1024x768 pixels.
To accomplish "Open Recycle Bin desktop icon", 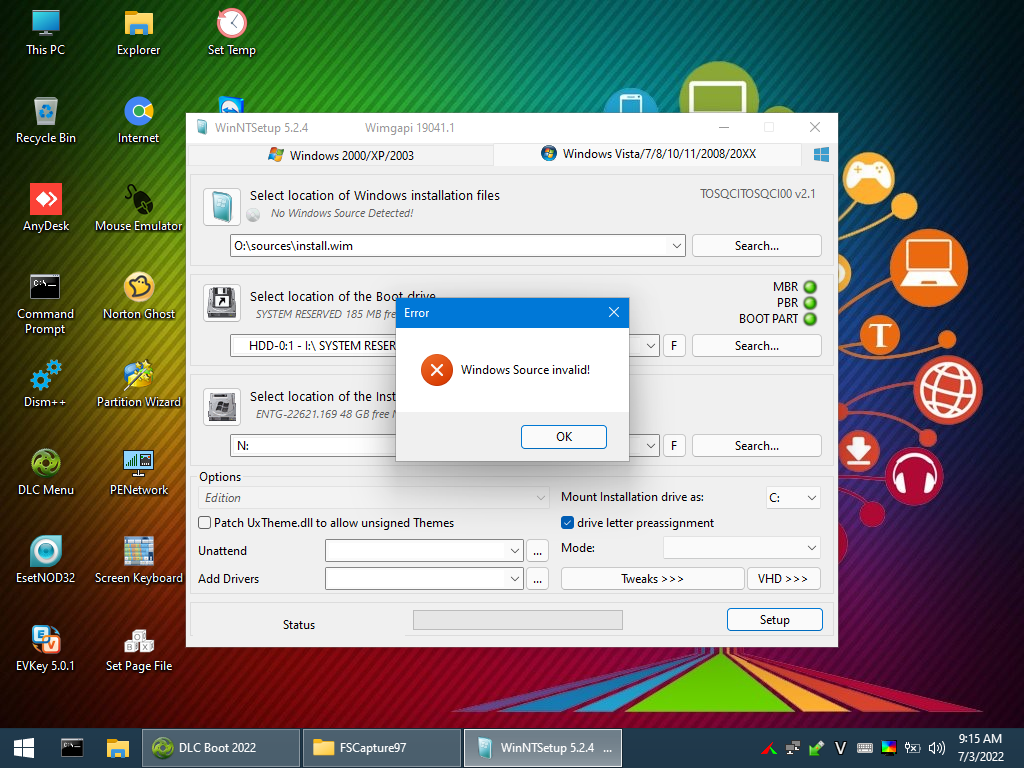I will coord(46,121).
